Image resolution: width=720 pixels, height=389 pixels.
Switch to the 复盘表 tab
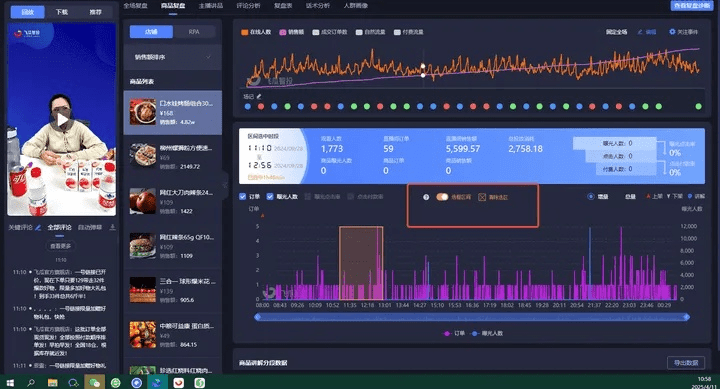click(x=283, y=6)
